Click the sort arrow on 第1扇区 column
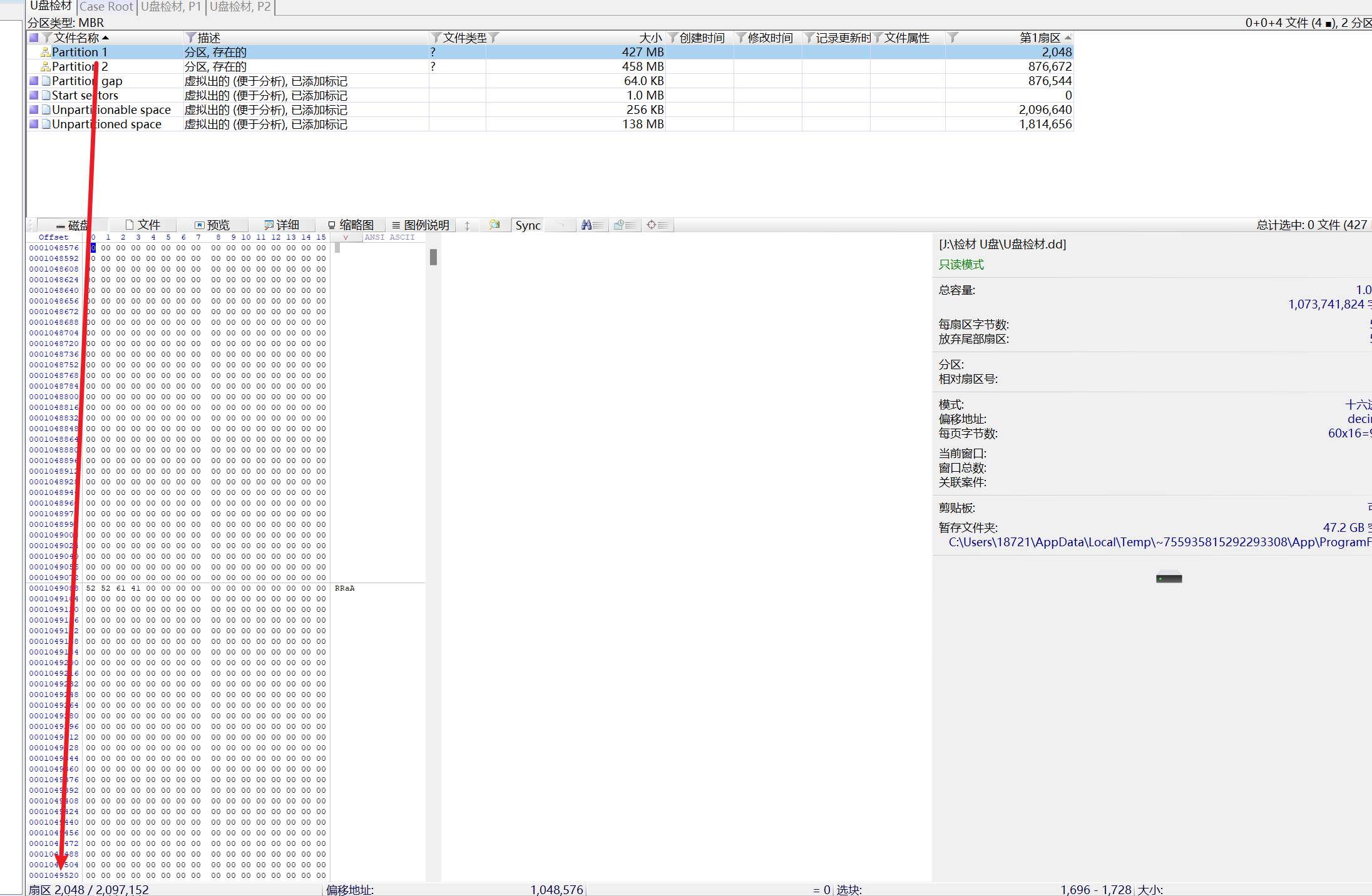This screenshot has height=896, width=1372. pyautogui.click(x=1068, y=38)
